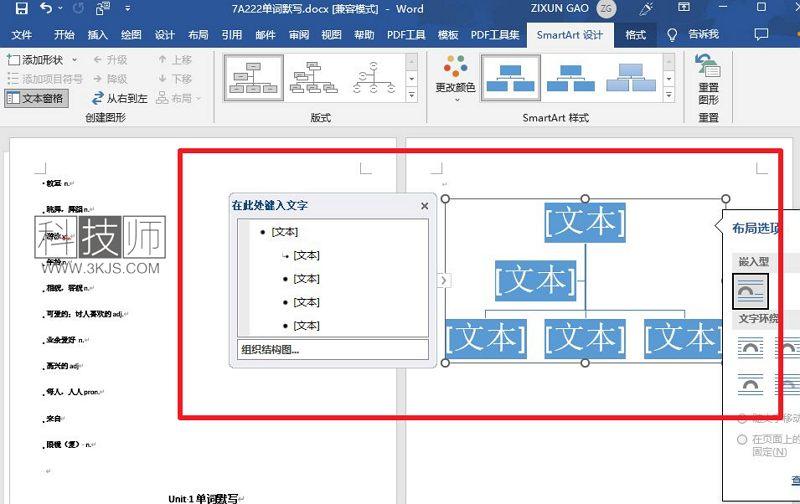Open the 邮件 tab
Image resolution: width=800 pixels, height=504 pixels.
[265, 35]
